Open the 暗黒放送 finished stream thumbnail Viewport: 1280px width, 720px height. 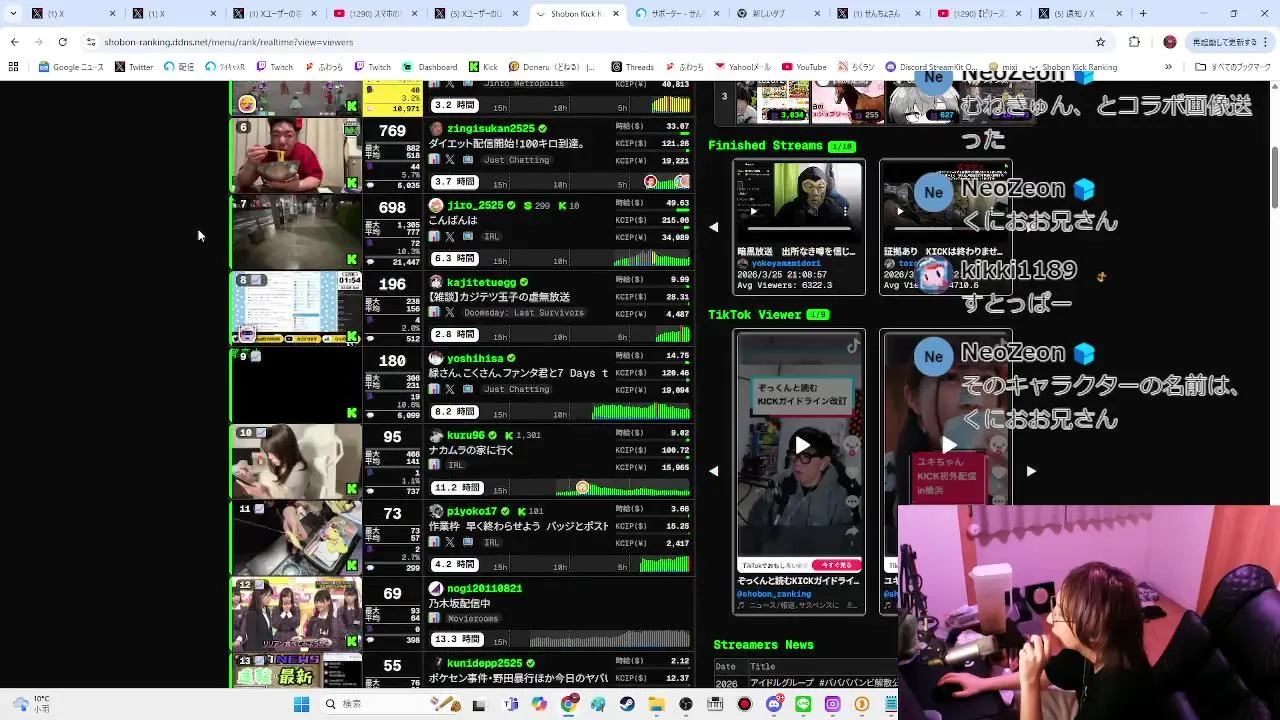799,202
